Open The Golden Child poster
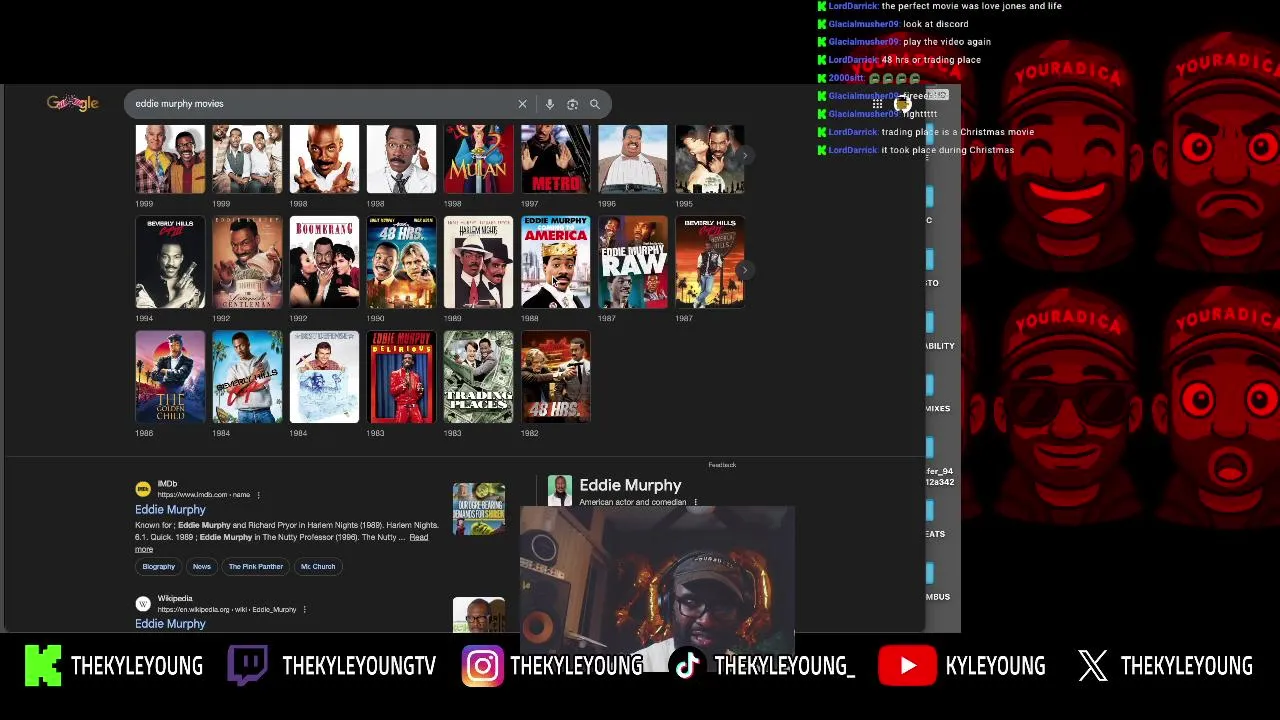This screenshot has width=1280, height=720. coord(170,377)
